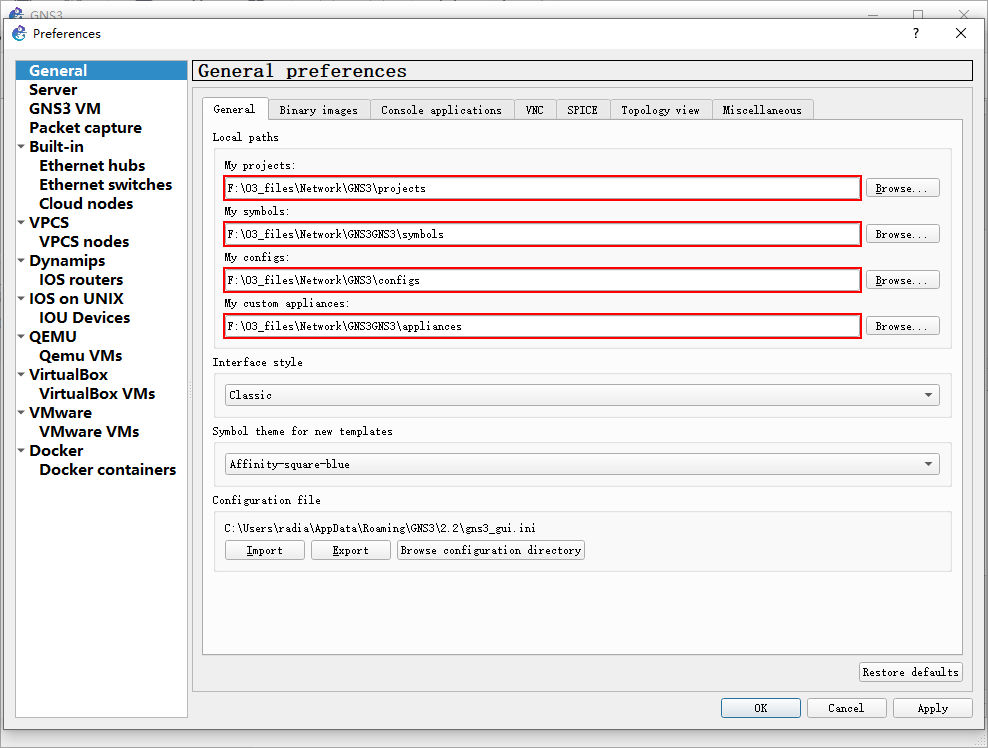This screenshot has height=748, width=988.
Task: Open the VNC tab
Action: point(534,110)
